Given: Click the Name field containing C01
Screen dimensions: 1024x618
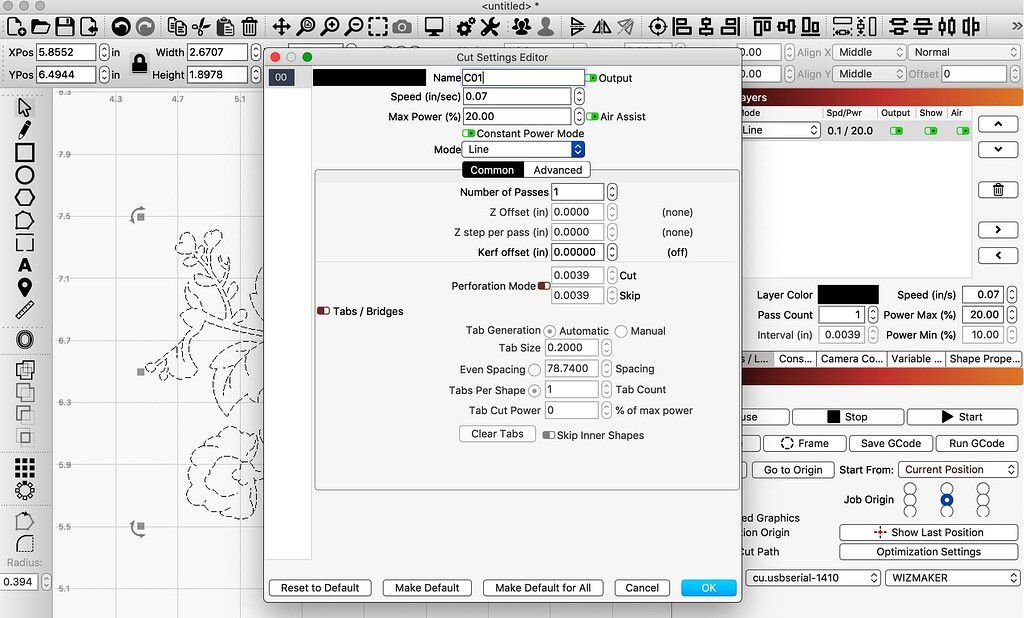Looking at the screenshot, I should (522, 77).
